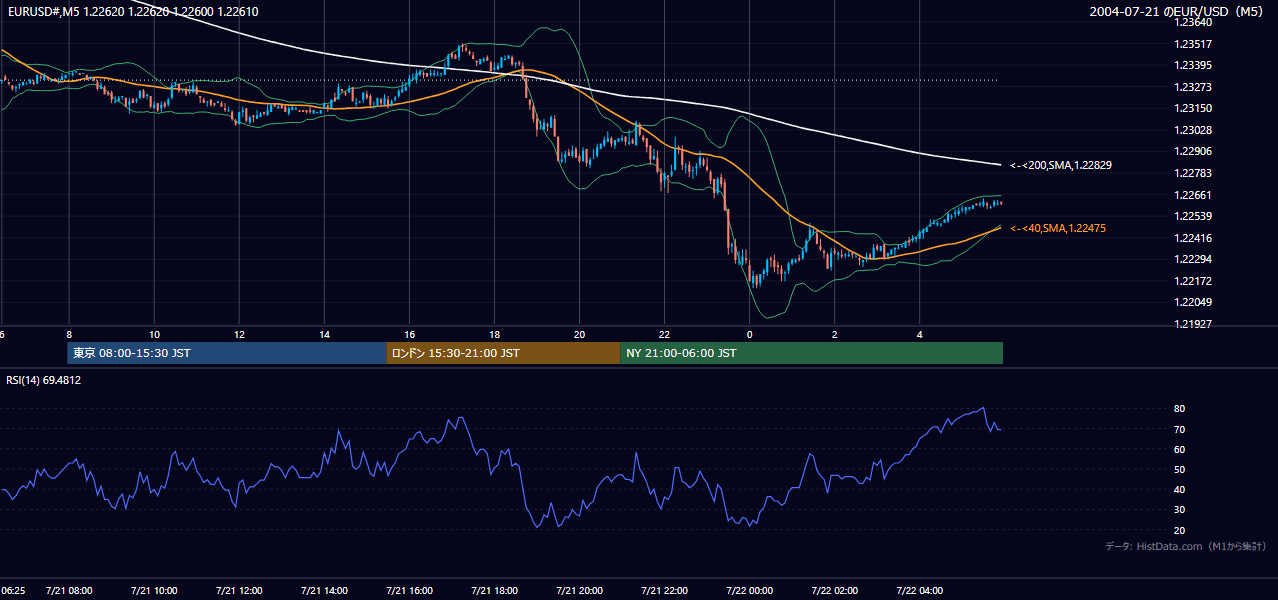Click price axis value 1.22172
This screenshot has height=600, width=1278.
[1193, 281]
